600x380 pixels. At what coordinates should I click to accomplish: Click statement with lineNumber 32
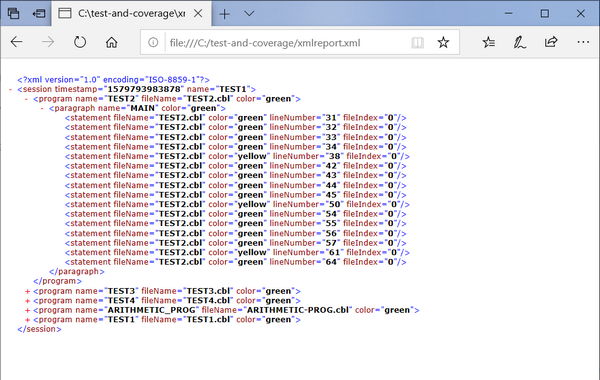235,127
